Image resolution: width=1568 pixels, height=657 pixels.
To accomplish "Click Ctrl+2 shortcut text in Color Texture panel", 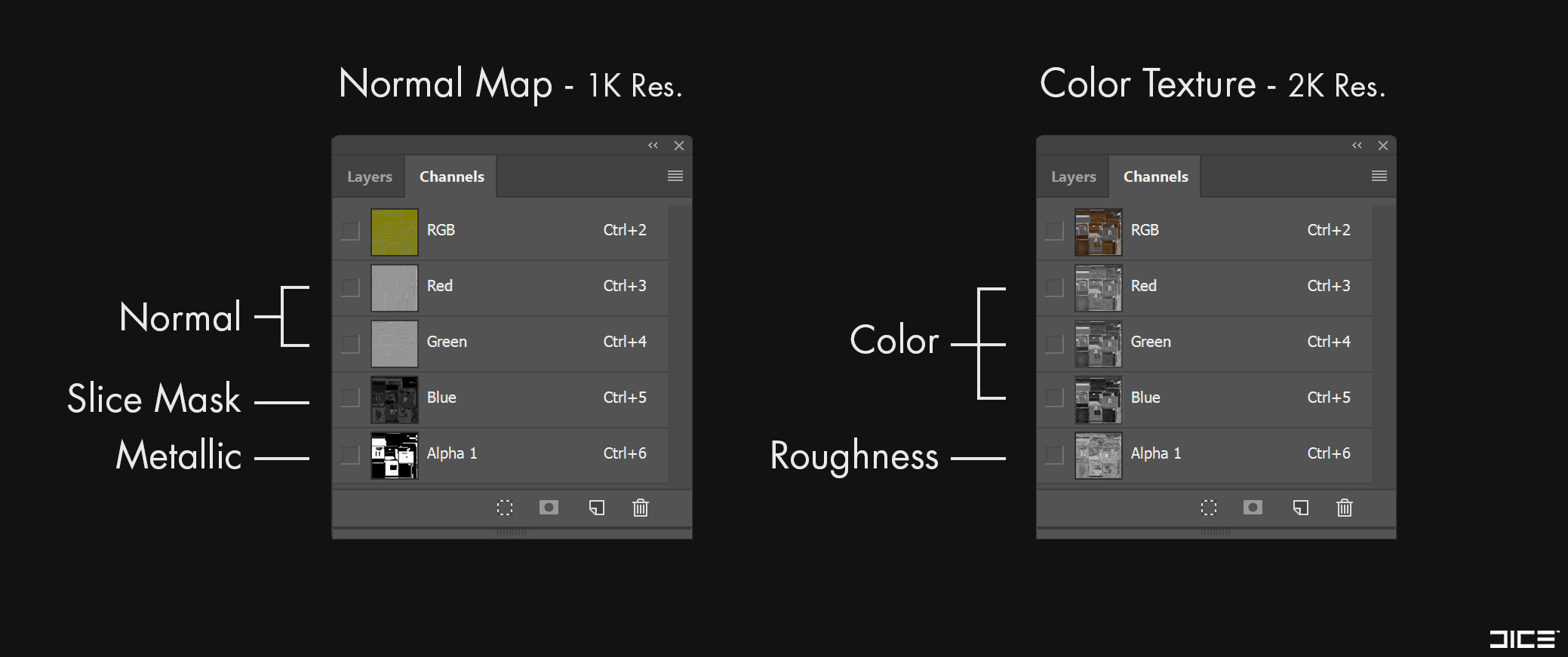I will point(1329,230).
